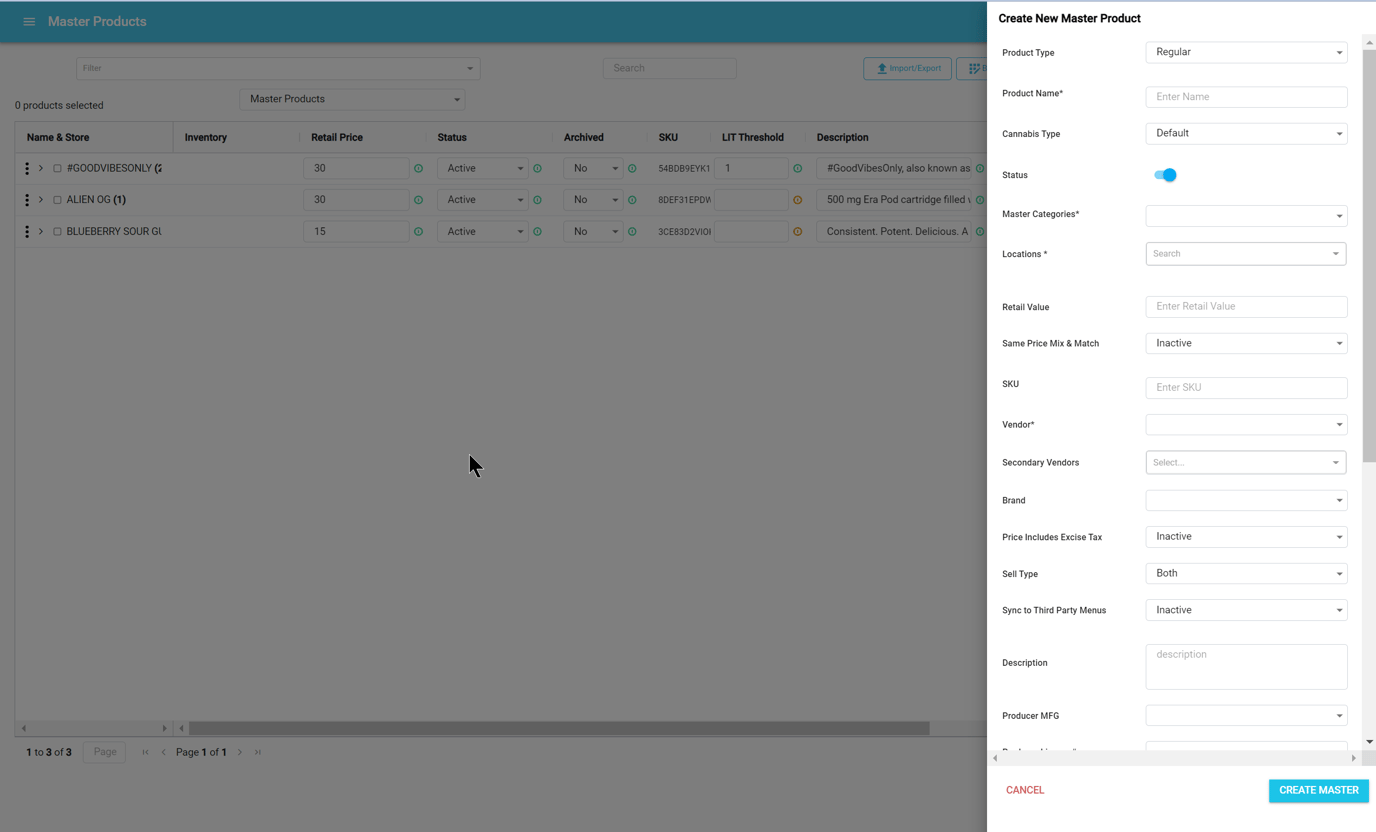Click CANCEL in the create panel
Screen dimensions: 1376x832
click(1025, 790)
